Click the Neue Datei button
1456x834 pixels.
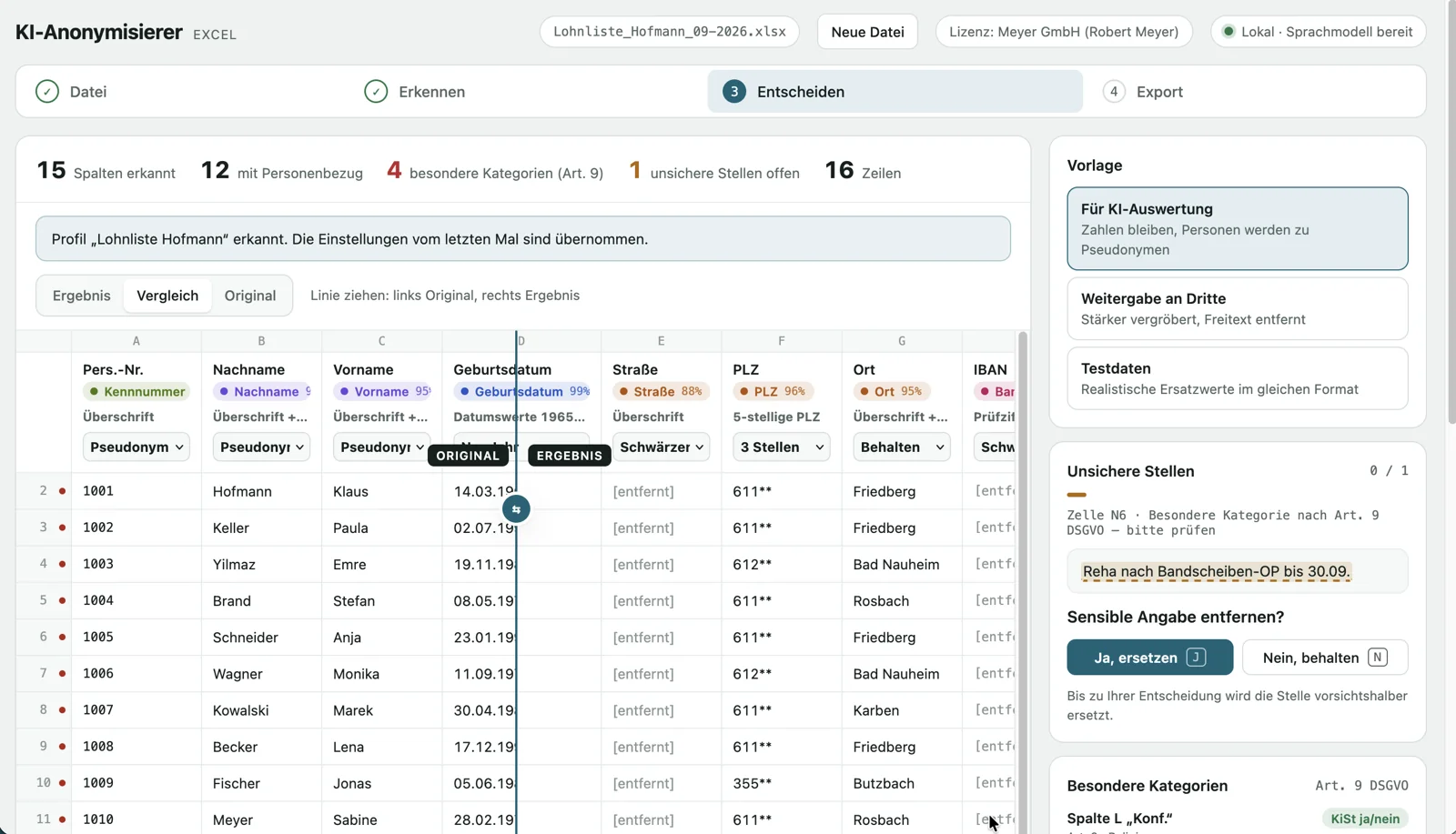(867, 32)
